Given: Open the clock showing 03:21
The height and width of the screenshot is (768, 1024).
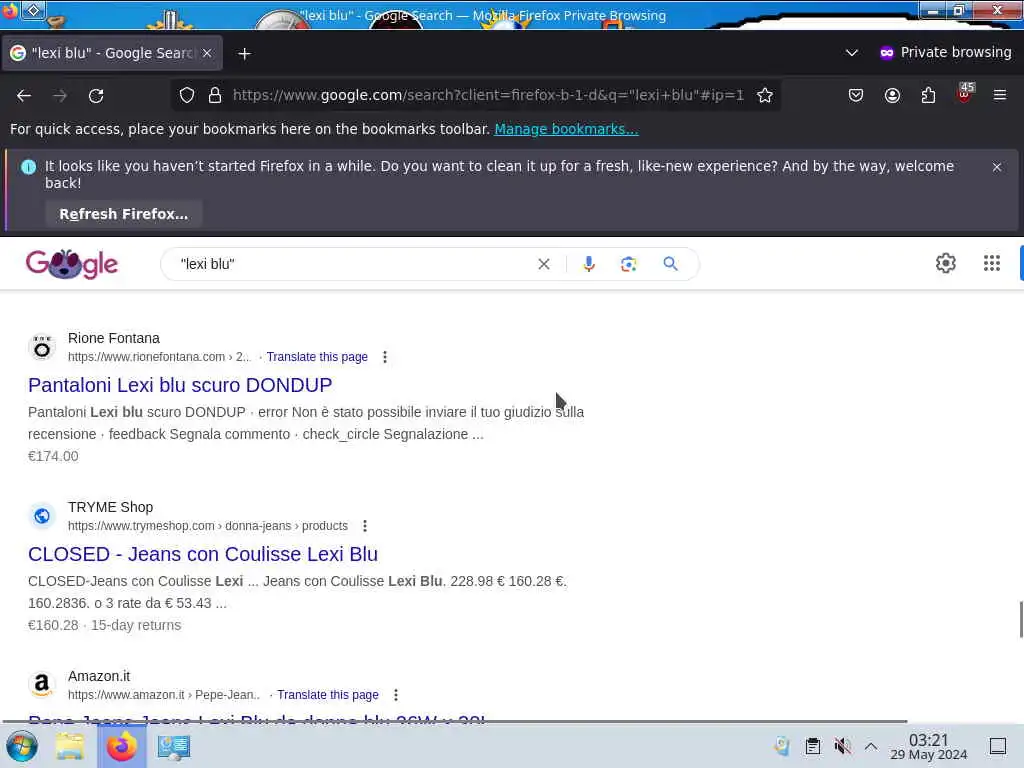Looking at the screenshot, I should click(929, 746).
